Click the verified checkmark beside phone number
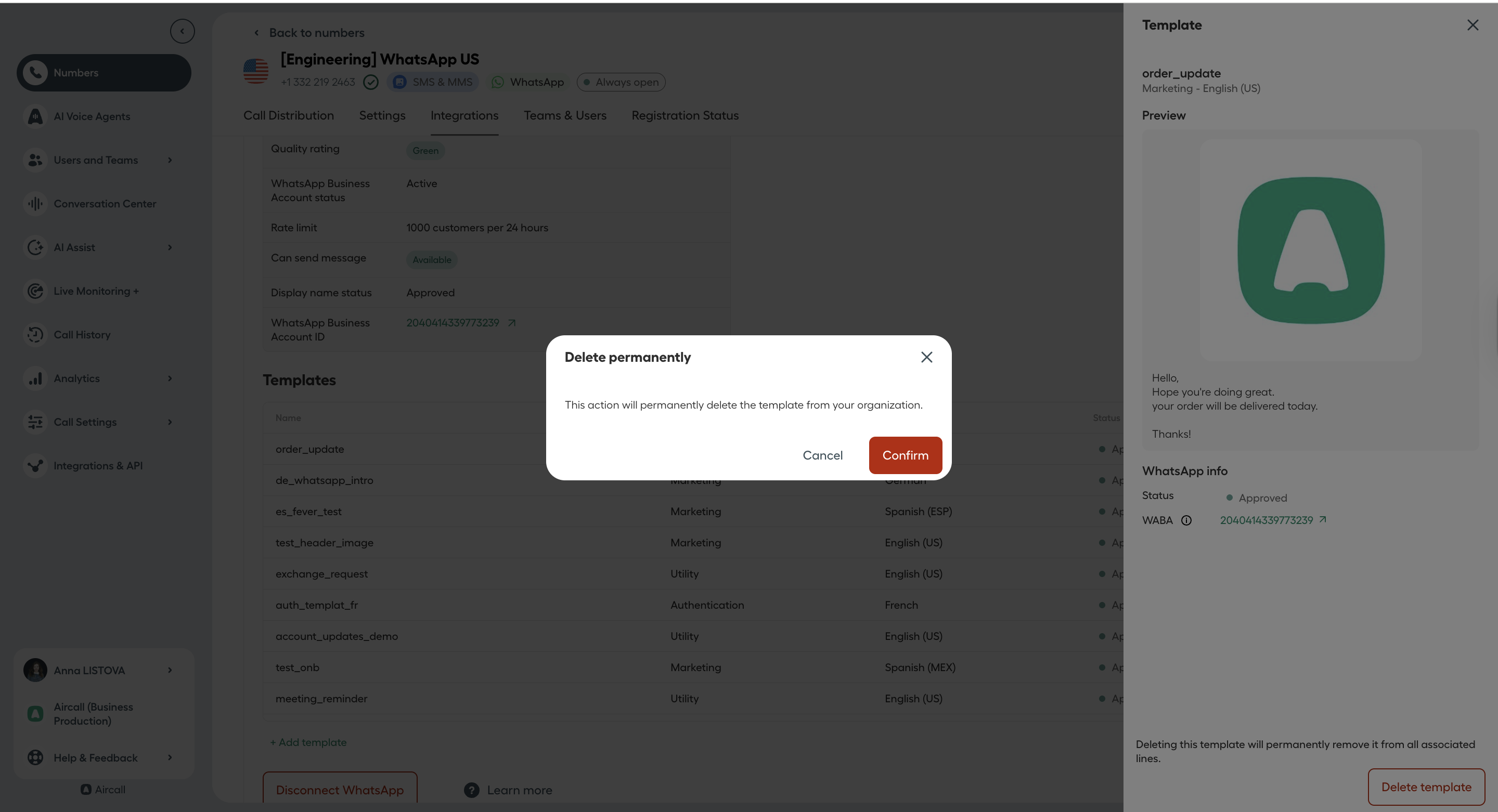Image resolution: width=1498 pixels, height=812 pixels. (370, 82)
